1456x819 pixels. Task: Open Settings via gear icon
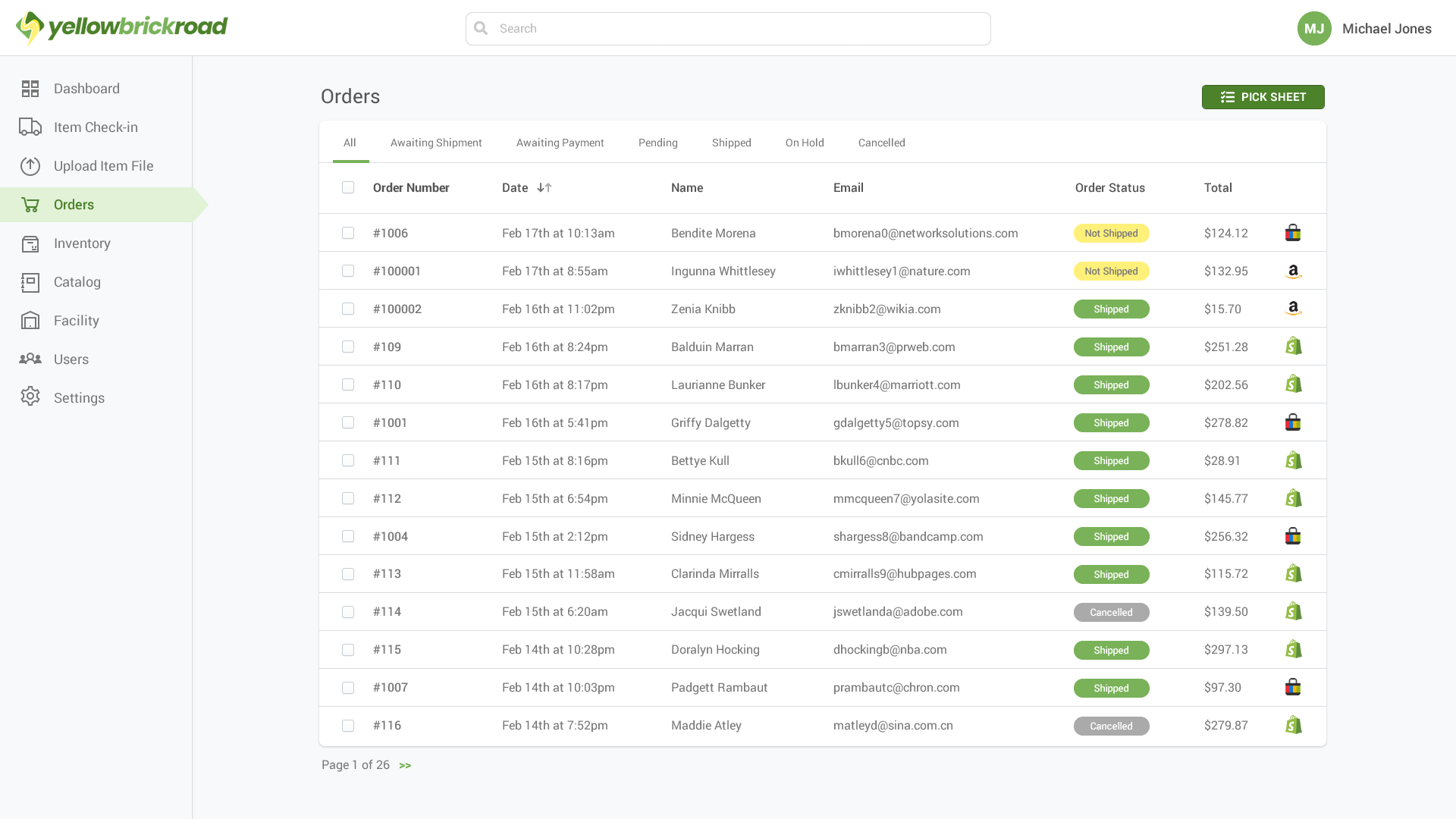[30, 397]
